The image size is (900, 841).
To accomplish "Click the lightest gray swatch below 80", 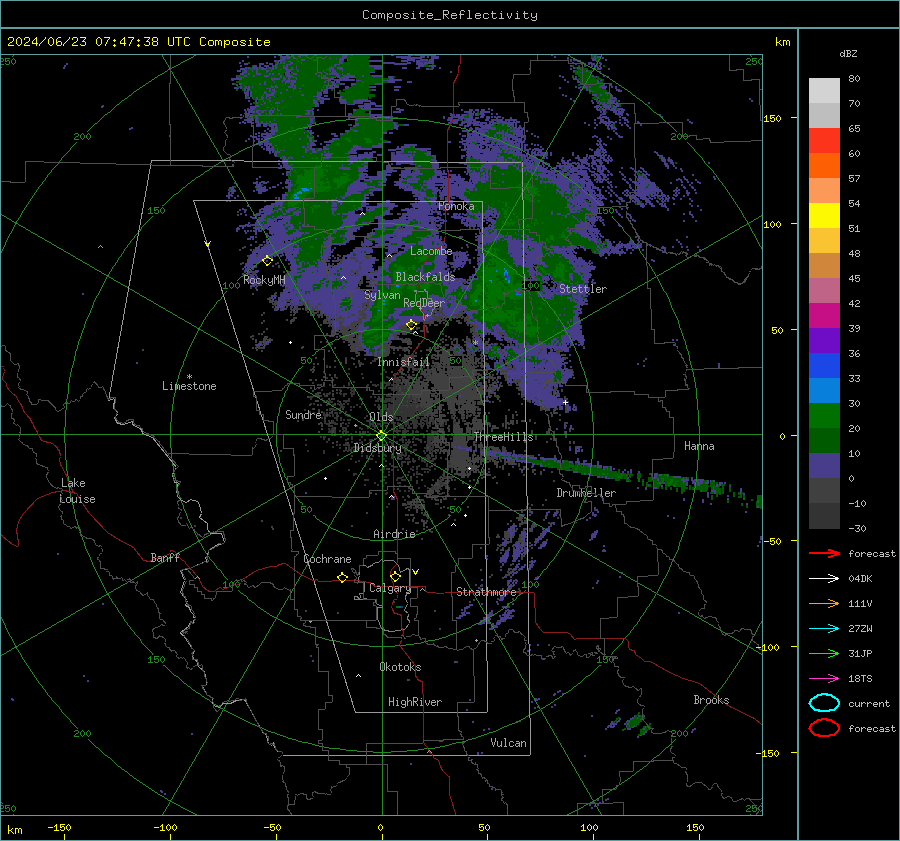I will coord(824,91).
